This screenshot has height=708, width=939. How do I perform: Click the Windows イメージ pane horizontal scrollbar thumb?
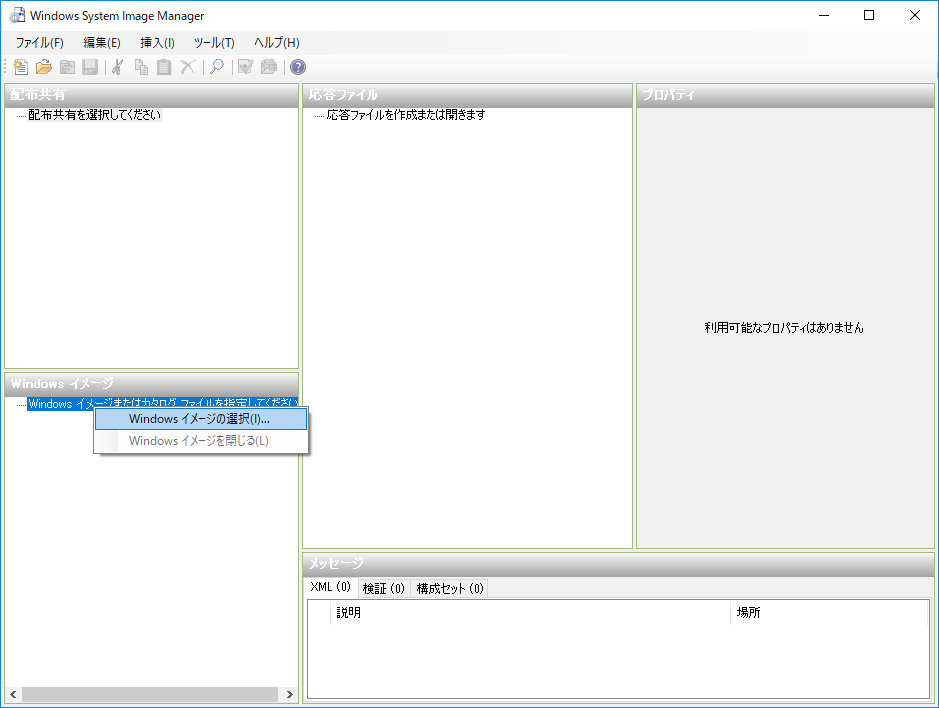coord(150,694)
